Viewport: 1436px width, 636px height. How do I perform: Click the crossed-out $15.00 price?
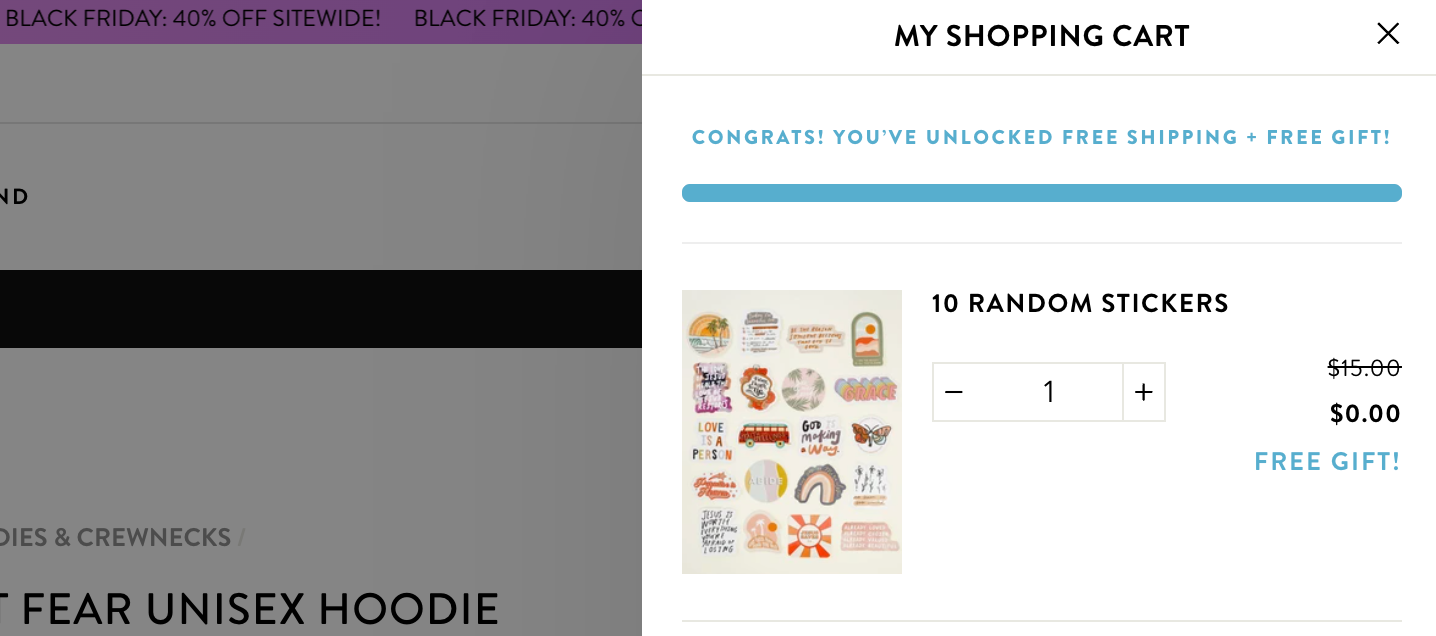1364,368
